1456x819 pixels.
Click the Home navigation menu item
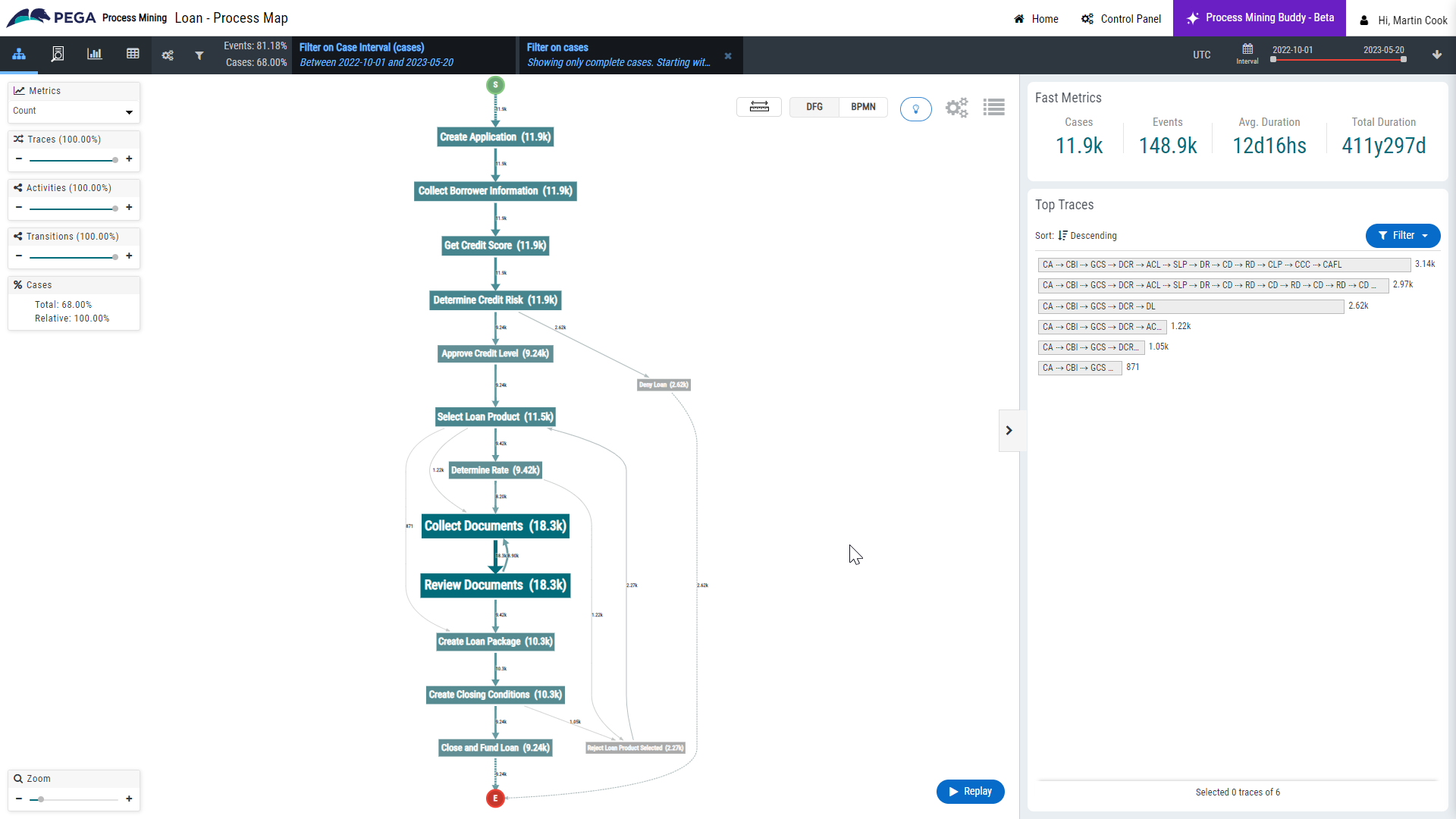point(1036,17)
